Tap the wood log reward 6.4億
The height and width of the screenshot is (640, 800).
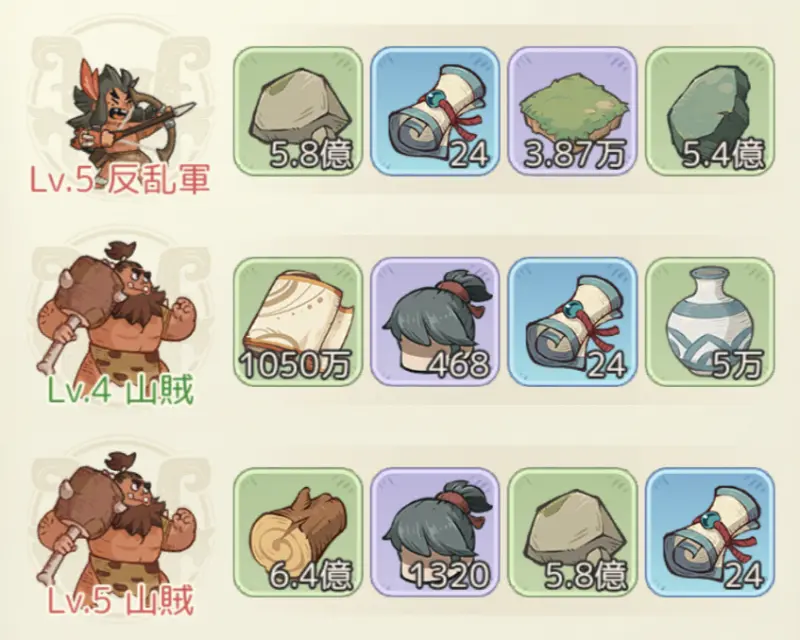[298, 532]
